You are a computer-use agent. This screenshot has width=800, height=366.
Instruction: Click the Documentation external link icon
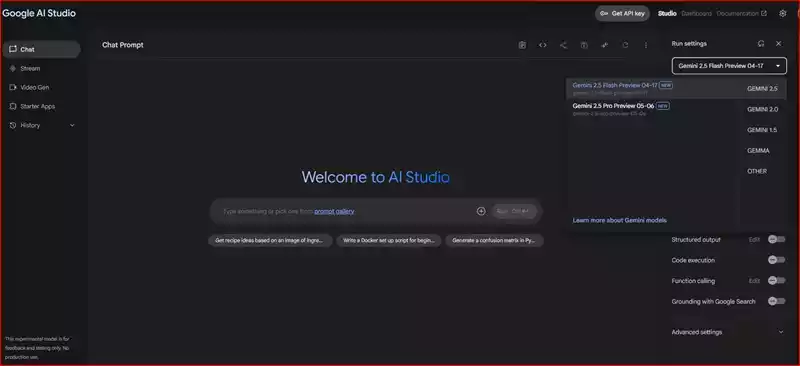(x=764, y=14)
